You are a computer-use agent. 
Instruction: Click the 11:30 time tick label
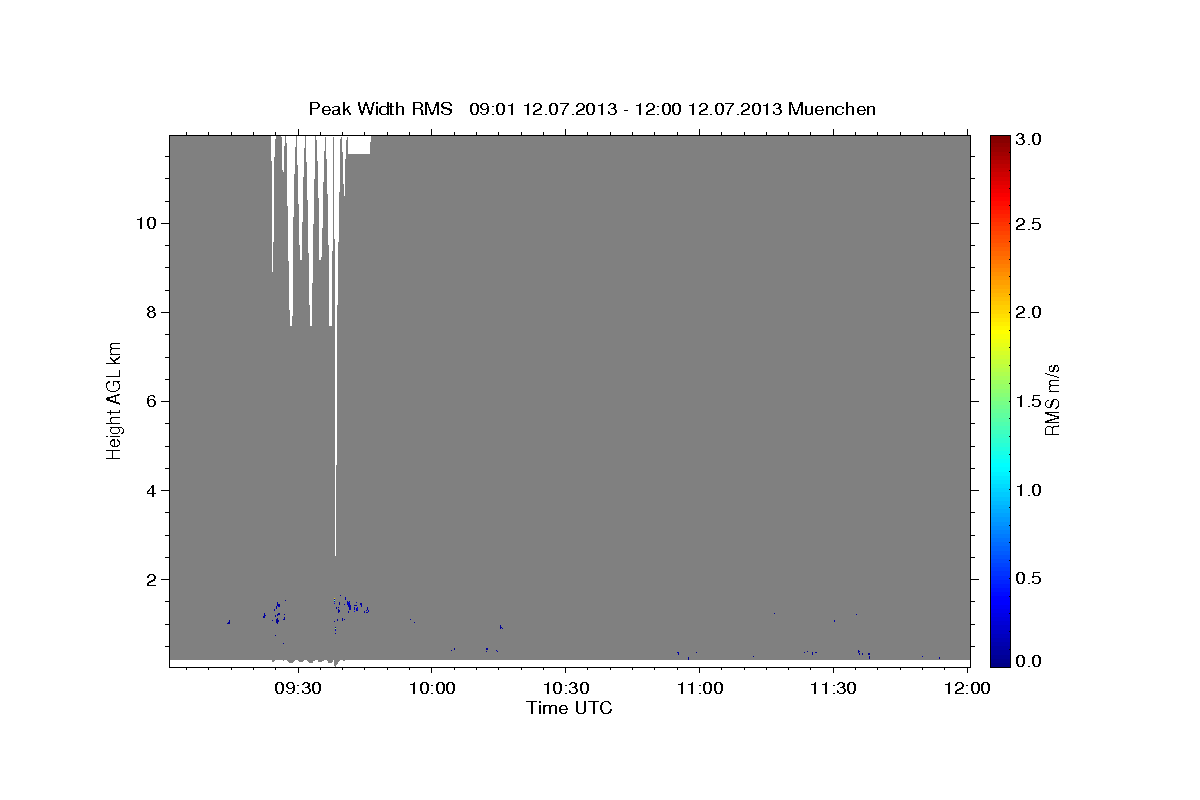832,688
